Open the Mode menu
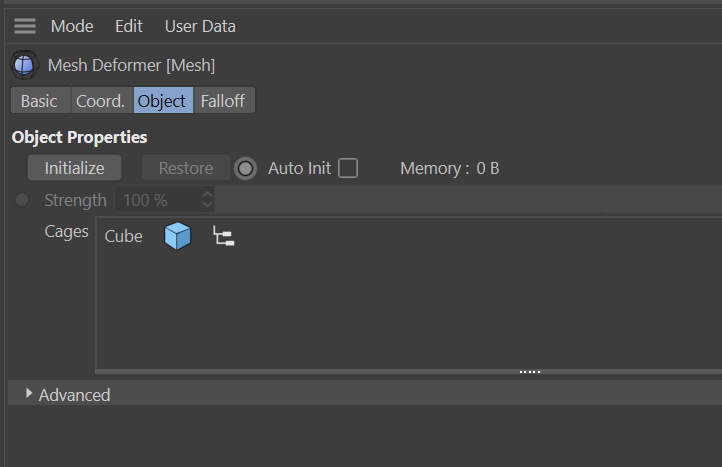 pos(72,26)
